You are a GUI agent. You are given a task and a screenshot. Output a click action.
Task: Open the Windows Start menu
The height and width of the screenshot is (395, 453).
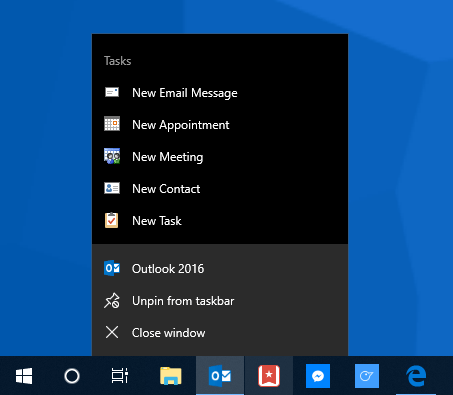[24, 376]
